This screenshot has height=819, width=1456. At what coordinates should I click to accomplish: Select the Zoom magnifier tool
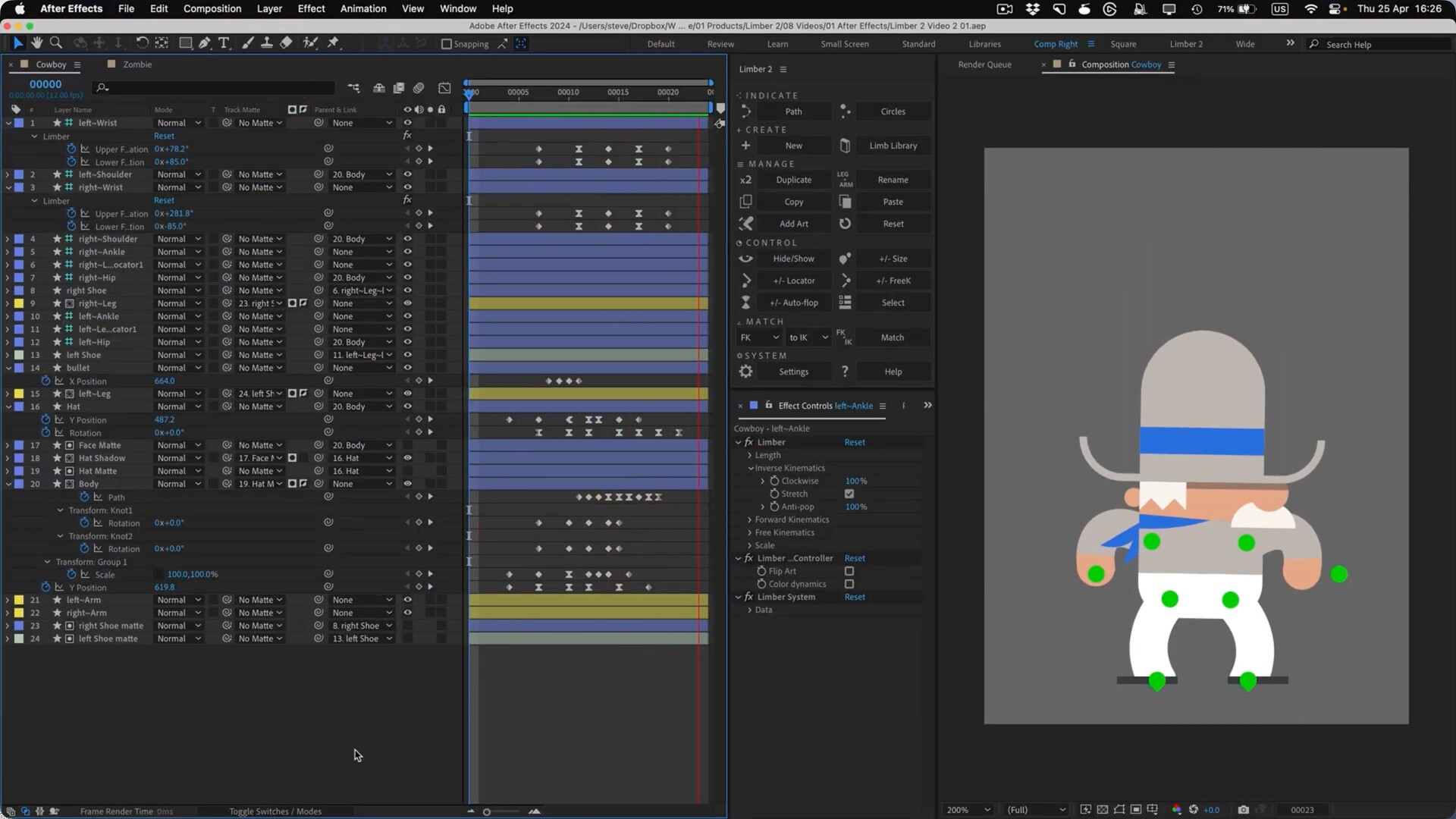(55, 43)
